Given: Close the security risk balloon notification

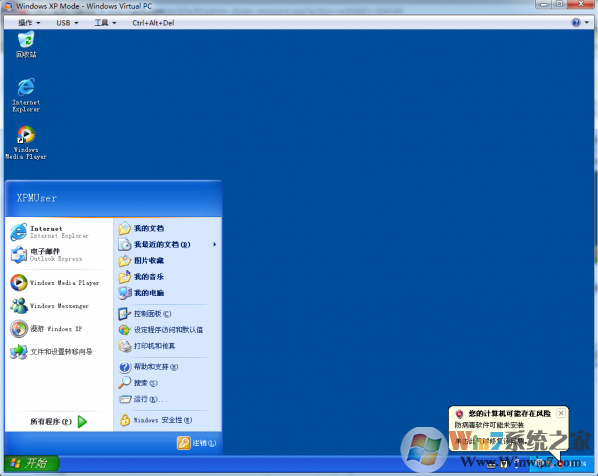Looking at the screenshot, I should 561,413.
